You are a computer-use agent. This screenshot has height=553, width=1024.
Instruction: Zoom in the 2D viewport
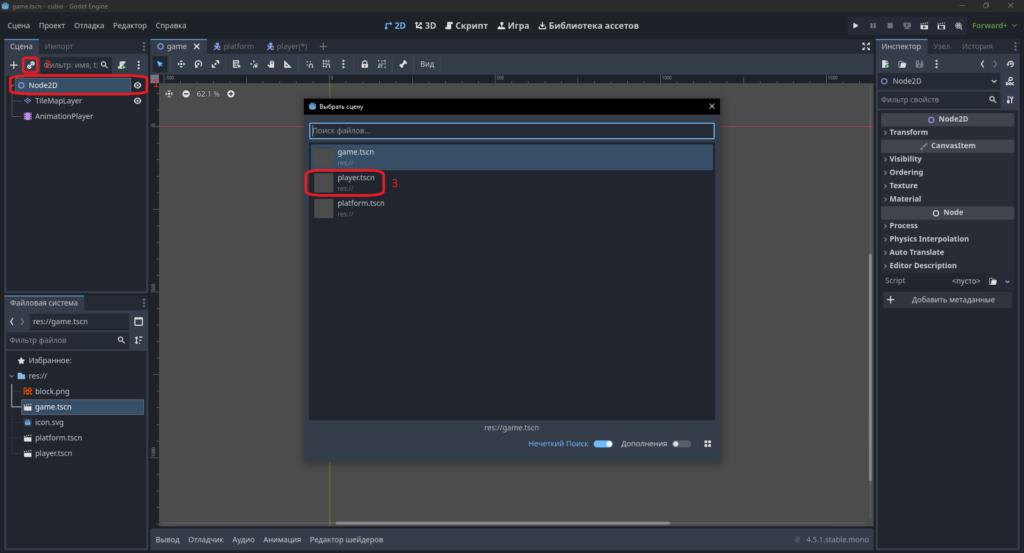click(231, 94)
